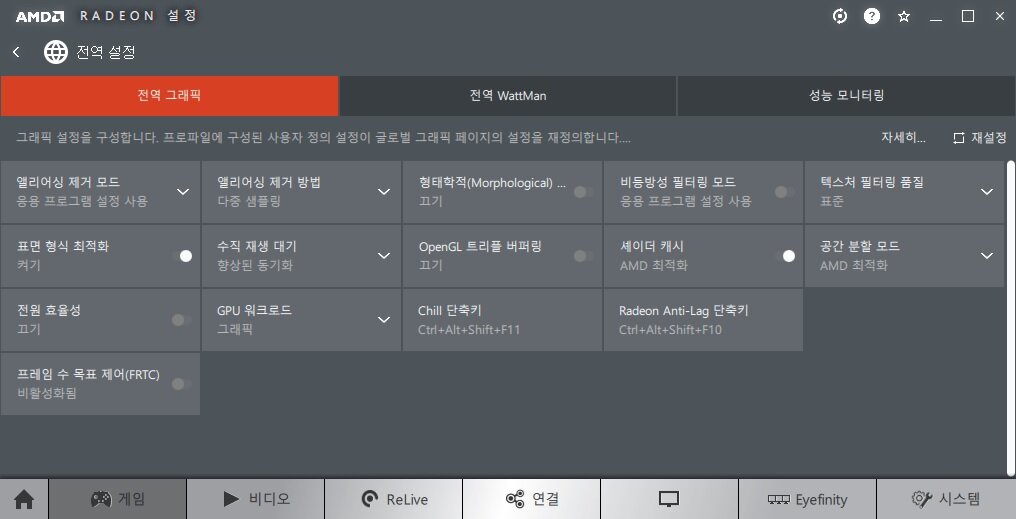This screenshot has height=519, width=1016.
Task: Open the ReLive bottom tab label
Action: 407,500
